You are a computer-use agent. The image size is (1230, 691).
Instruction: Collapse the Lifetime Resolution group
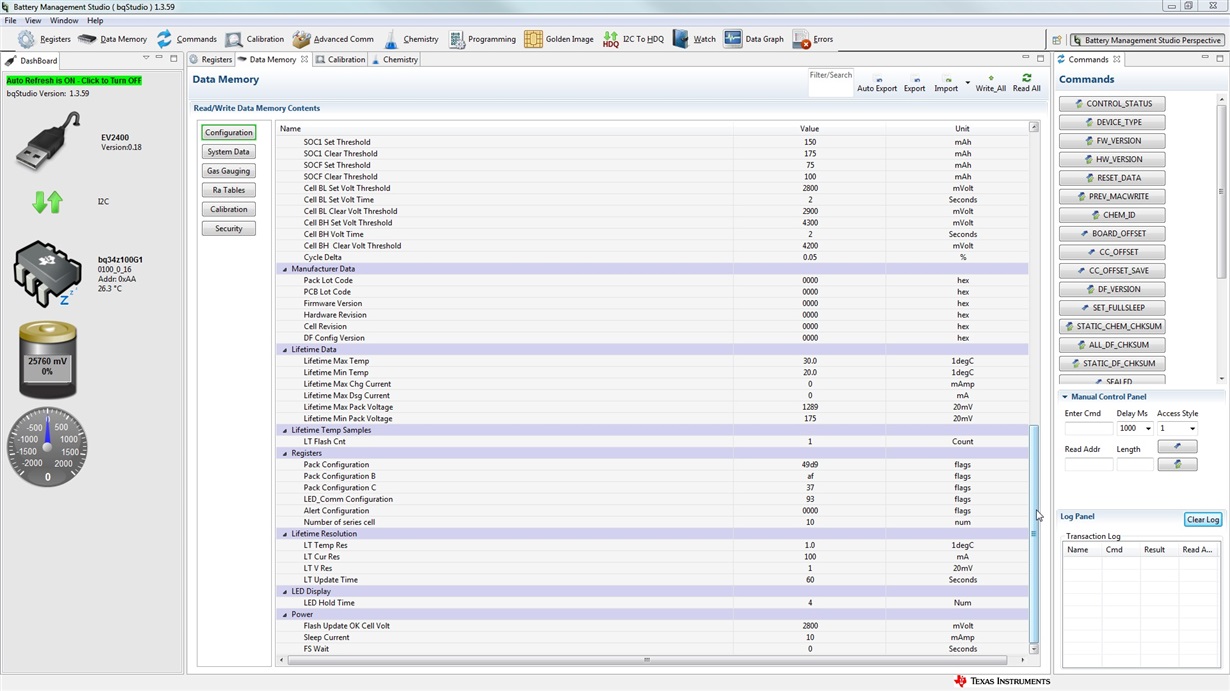point(284,534)
